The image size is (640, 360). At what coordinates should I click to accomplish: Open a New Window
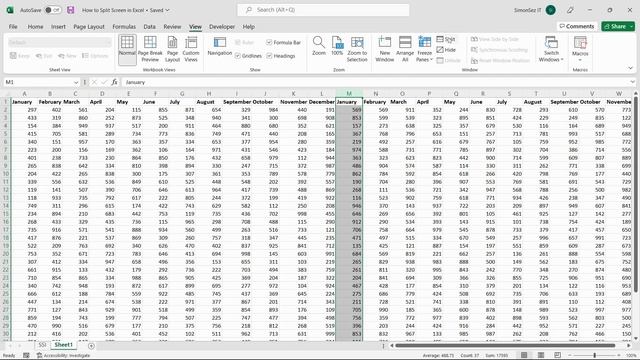pyautogui.click(x=384, y=49)
